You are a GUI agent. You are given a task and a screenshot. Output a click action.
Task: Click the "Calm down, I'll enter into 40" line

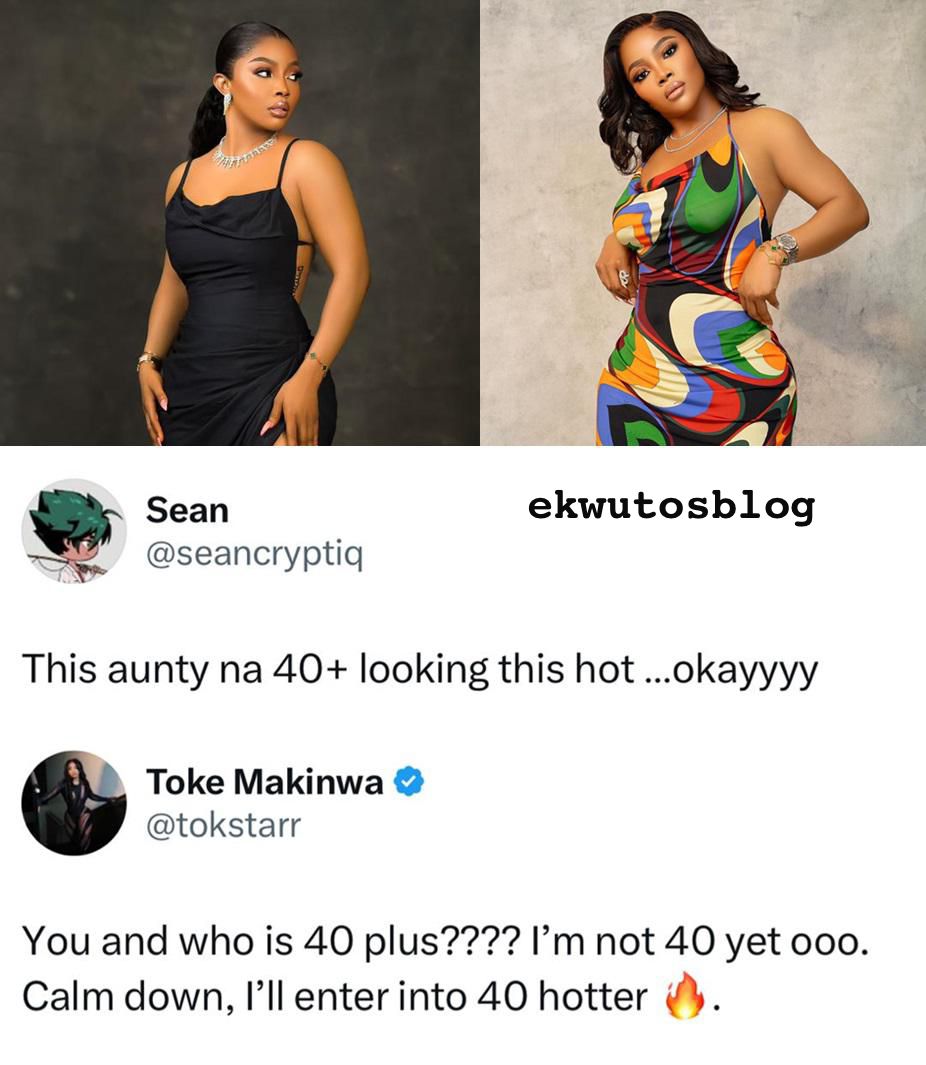[370, 996]
